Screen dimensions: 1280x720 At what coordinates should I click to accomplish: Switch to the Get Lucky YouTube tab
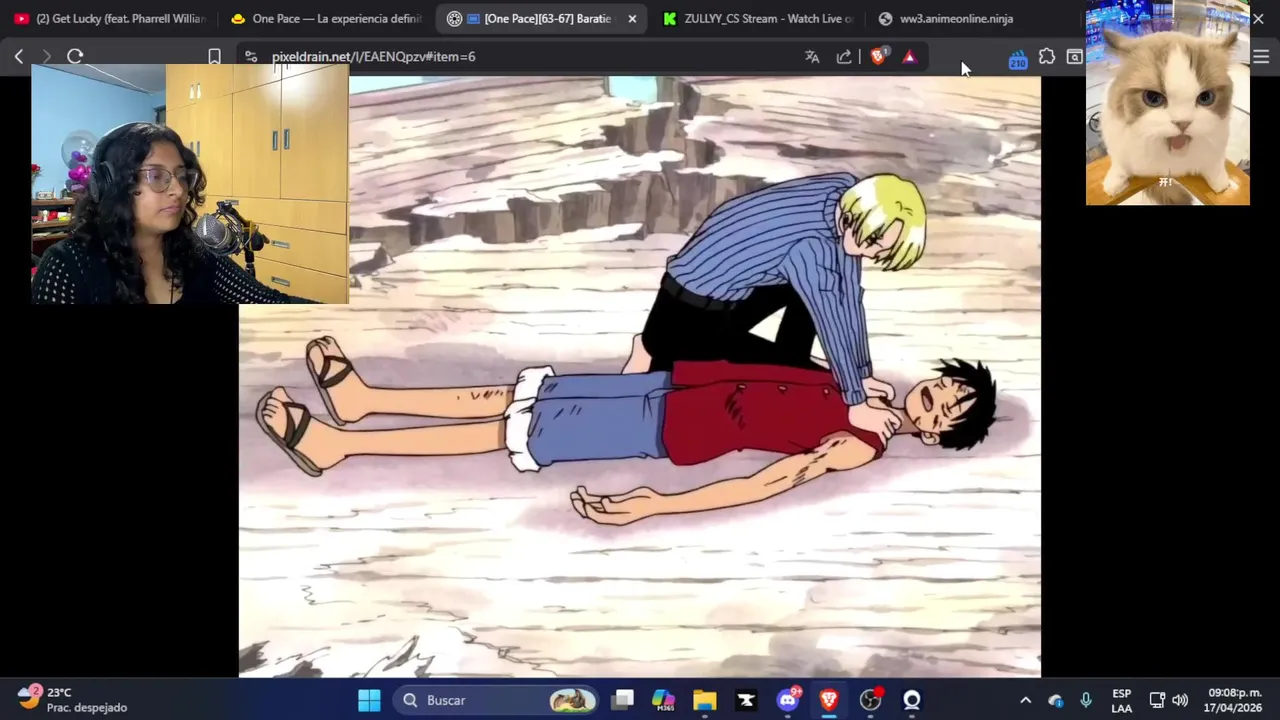click(110, 19)
